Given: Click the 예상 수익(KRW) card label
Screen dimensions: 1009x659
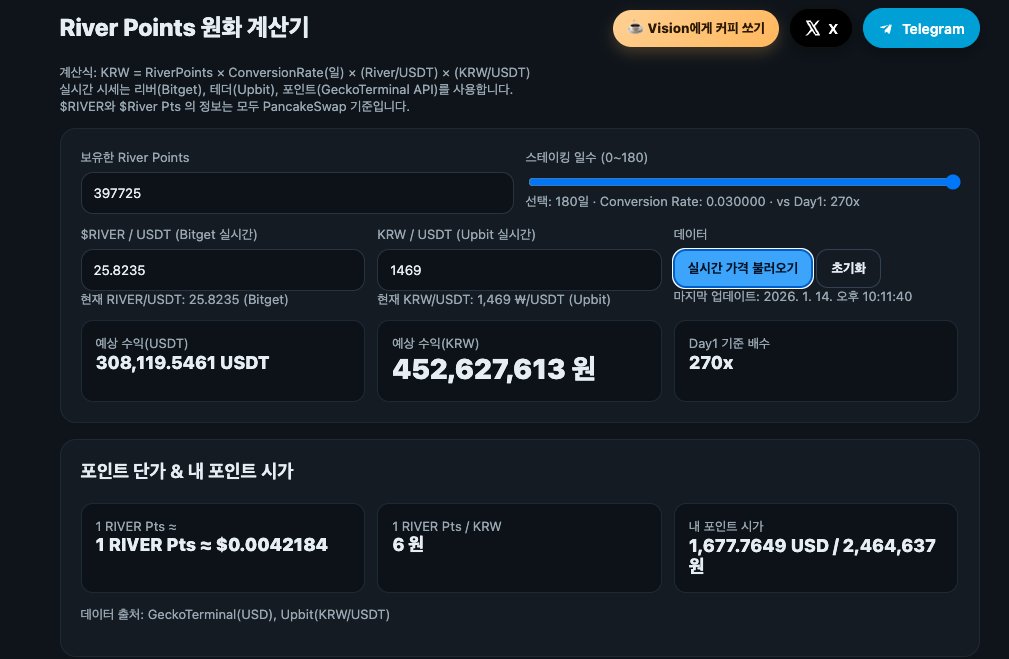Looking at the screenshot, I should tap(436, 344).
